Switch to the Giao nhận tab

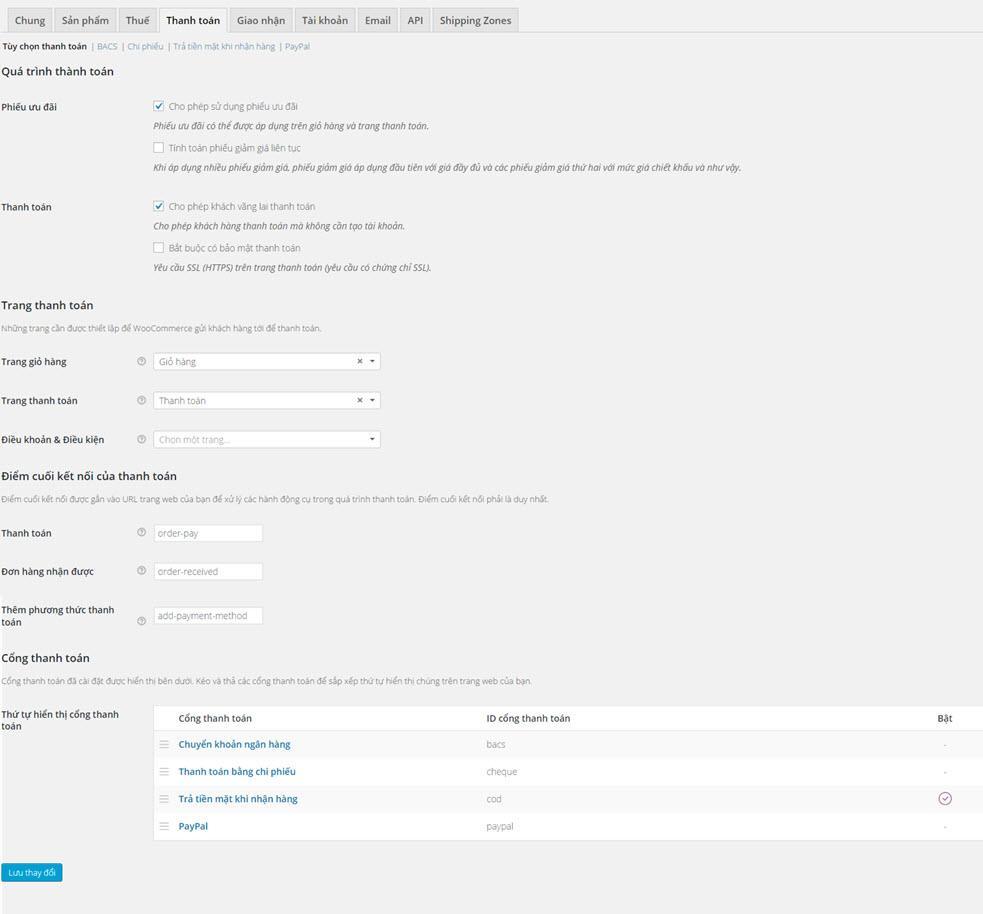pos(260,20)
